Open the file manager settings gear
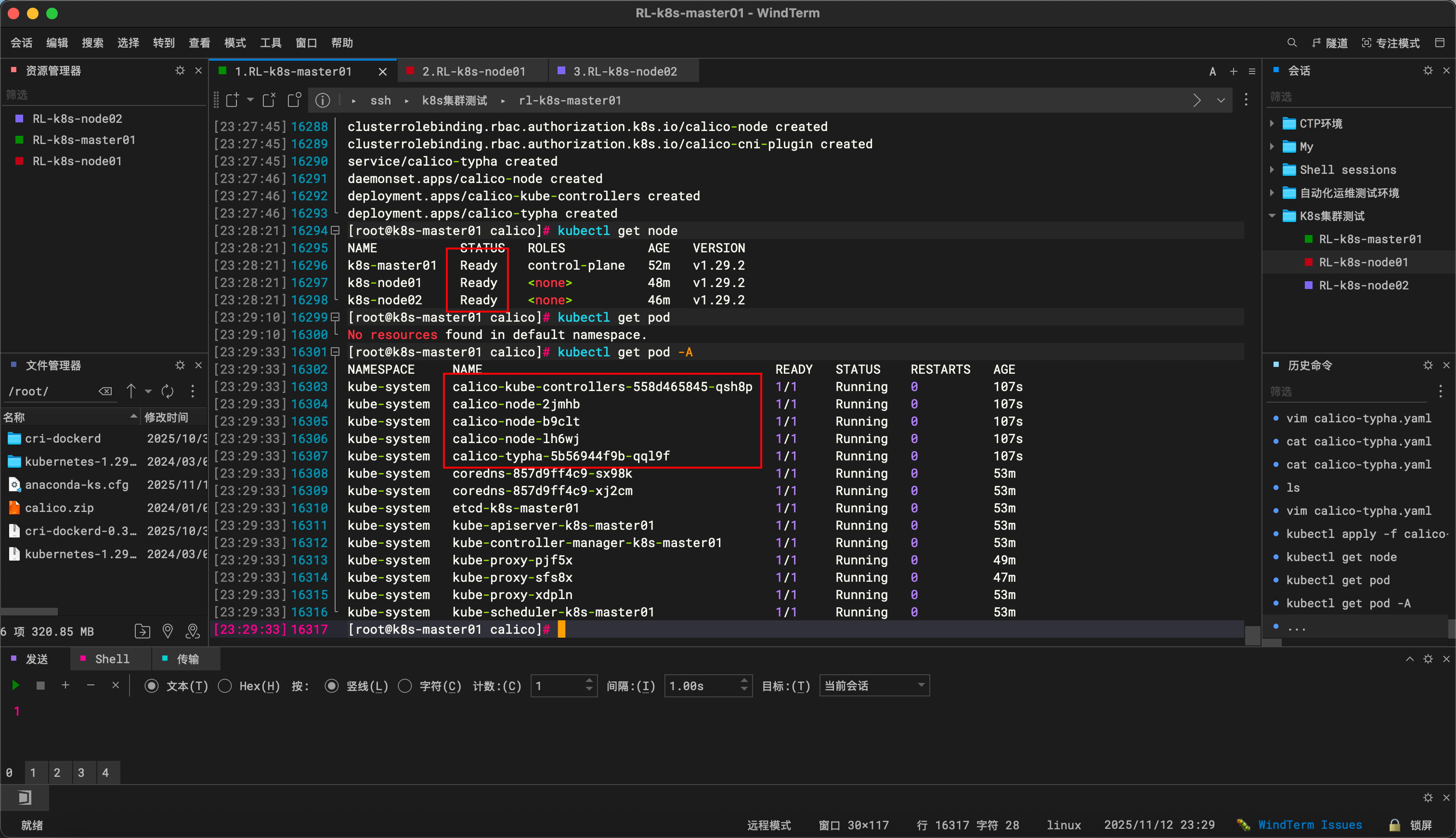This screenshot has height=838, width=1456. point(180,365)
